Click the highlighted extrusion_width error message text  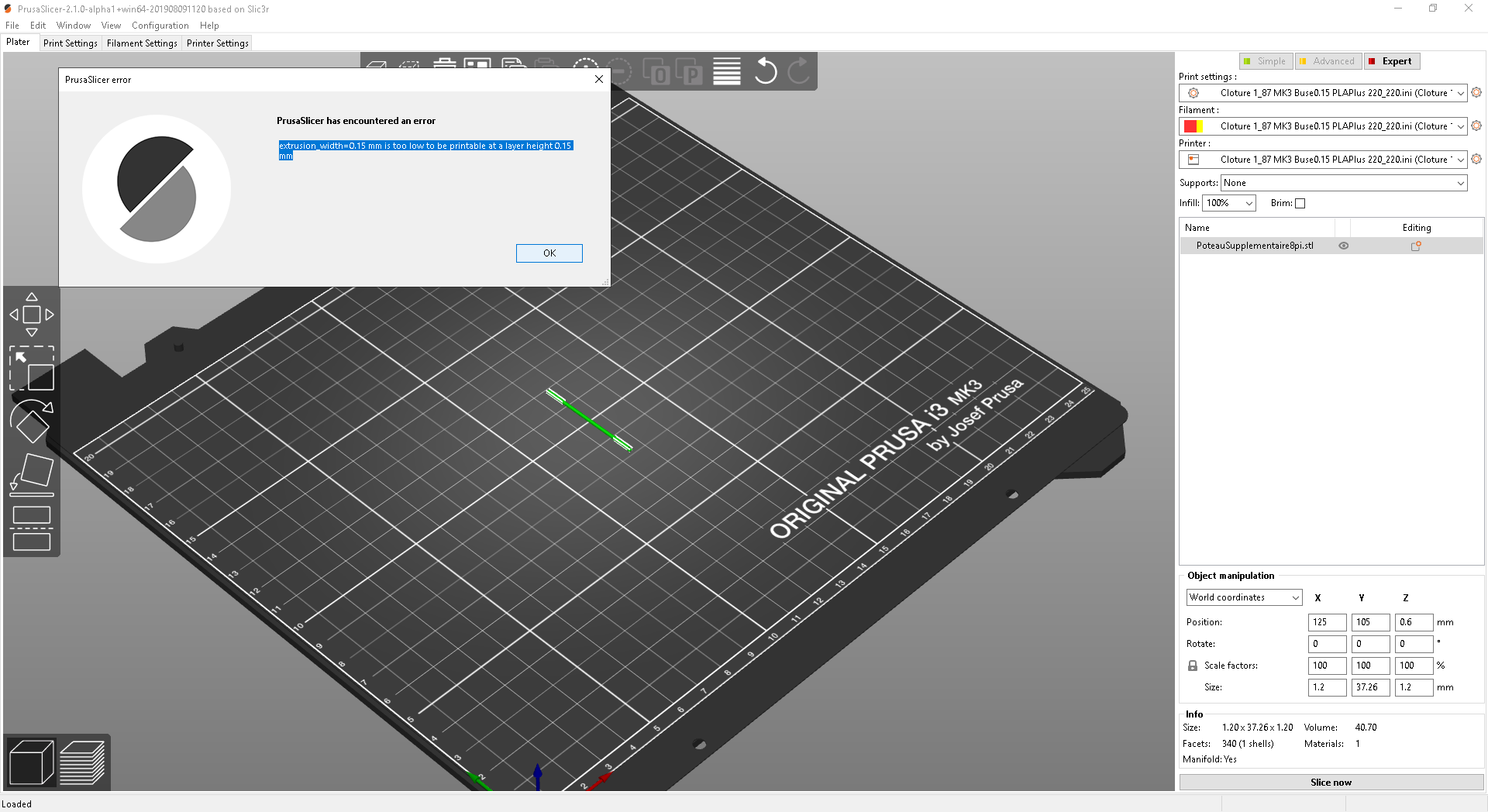point(425,150)
